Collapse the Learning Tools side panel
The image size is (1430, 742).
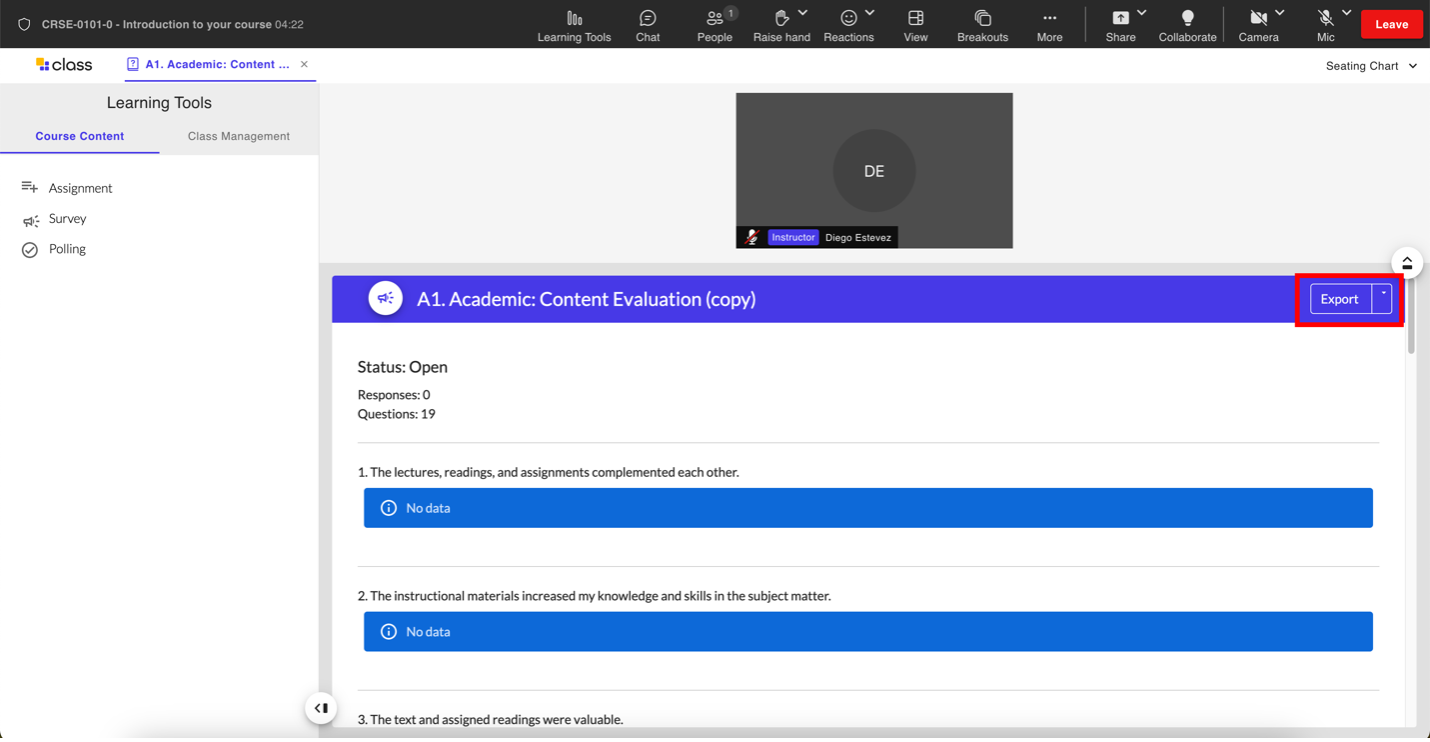pyautogui.click(x=320, y=708)
